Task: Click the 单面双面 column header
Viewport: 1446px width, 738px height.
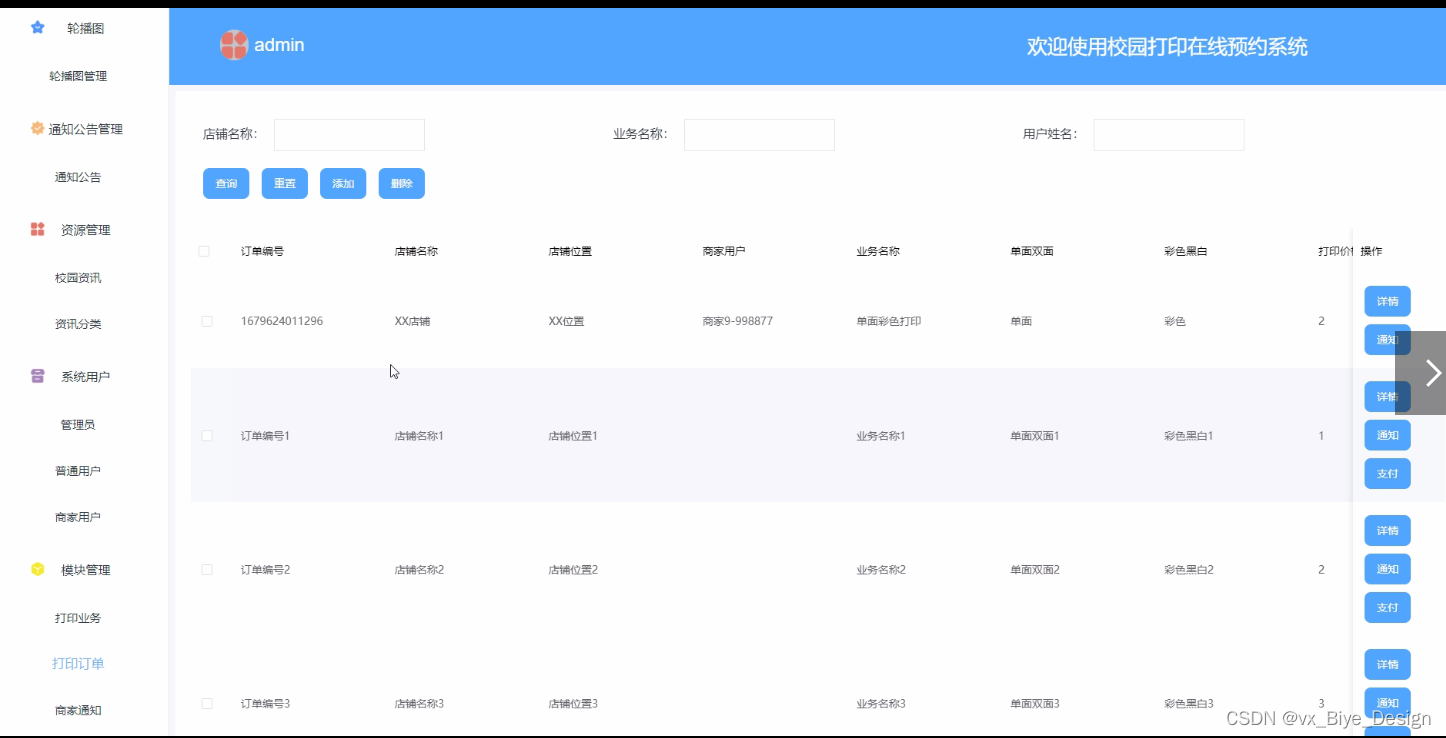Action: pyautogui.click(x=1032, y=251)
